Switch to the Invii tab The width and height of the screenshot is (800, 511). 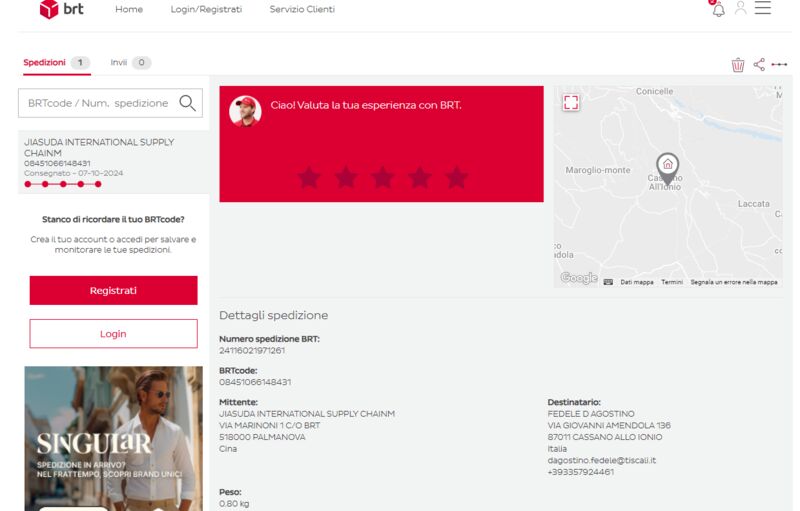coord(131,63)
